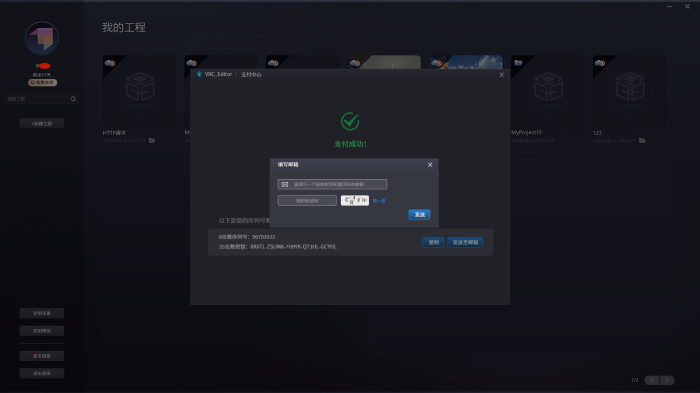This screenshot has height=393, width=700.
Task: Click the first button in bottom sidebar group
Action: (42, 314)
